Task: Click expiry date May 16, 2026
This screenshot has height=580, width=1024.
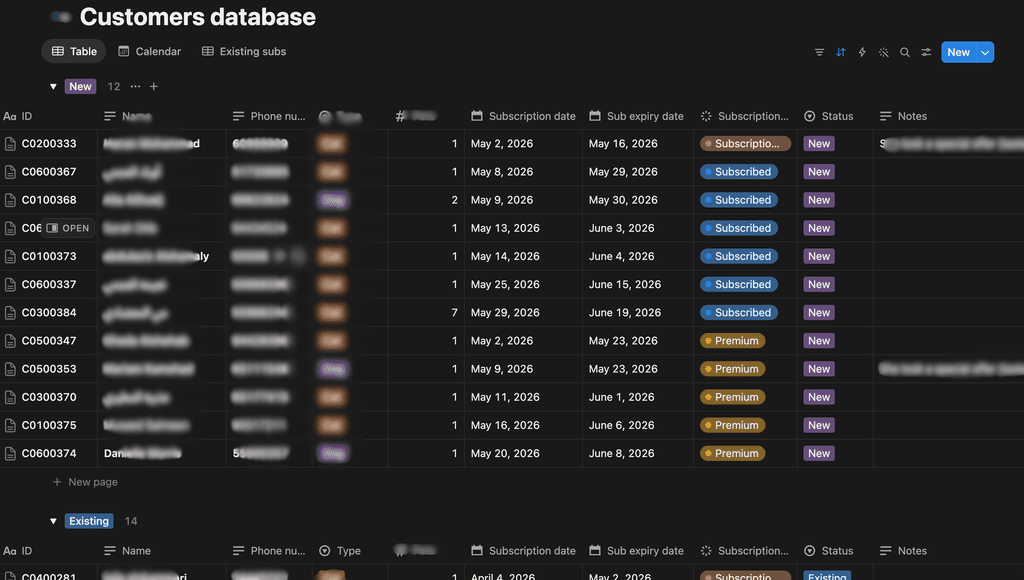Action: coord(622,144)
